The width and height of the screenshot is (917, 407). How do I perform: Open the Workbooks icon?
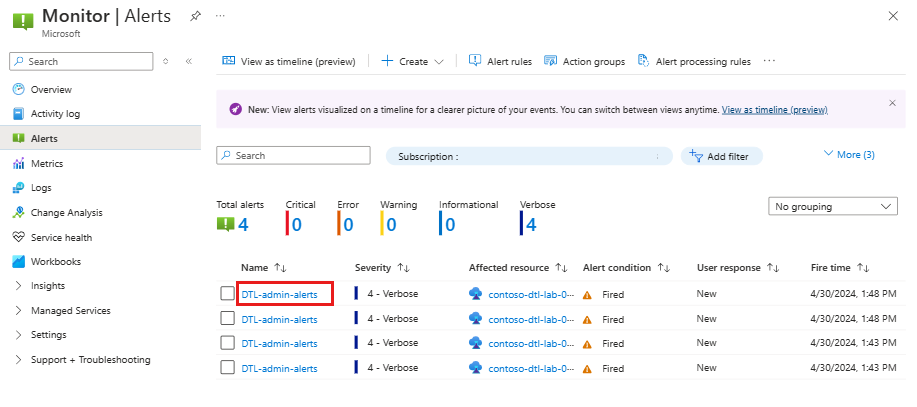[19, 261]
